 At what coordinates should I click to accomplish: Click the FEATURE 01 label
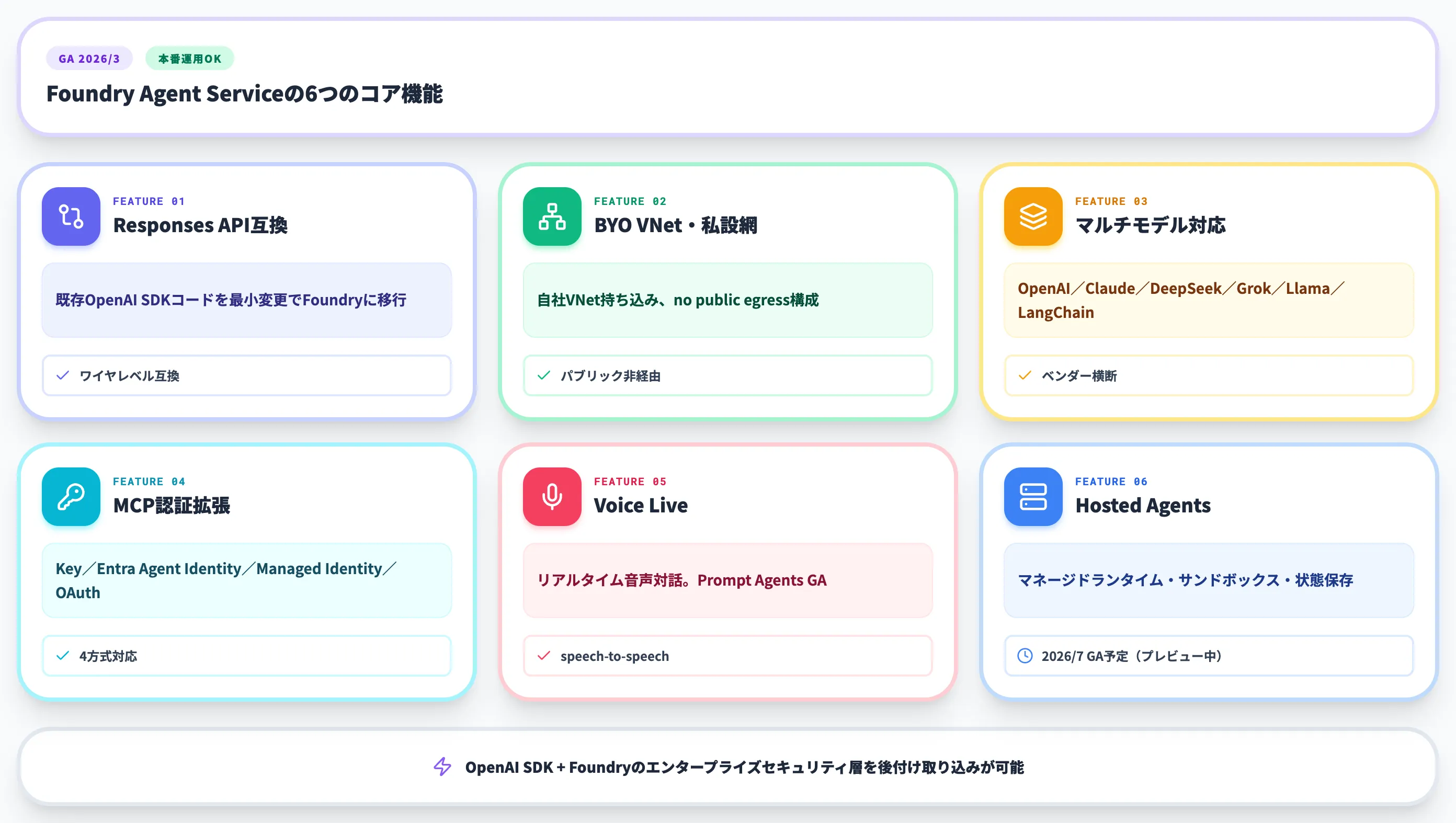click(149, 201)
